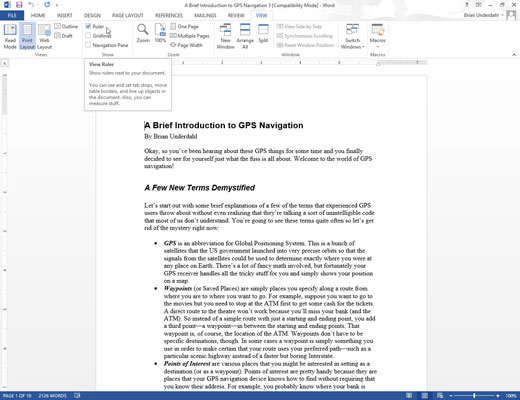
Task: Open Outline view
Action: coord(66,26)
